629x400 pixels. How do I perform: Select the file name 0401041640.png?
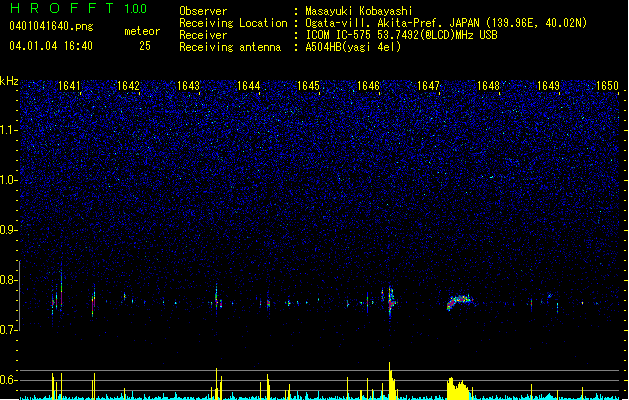(51, 27)
